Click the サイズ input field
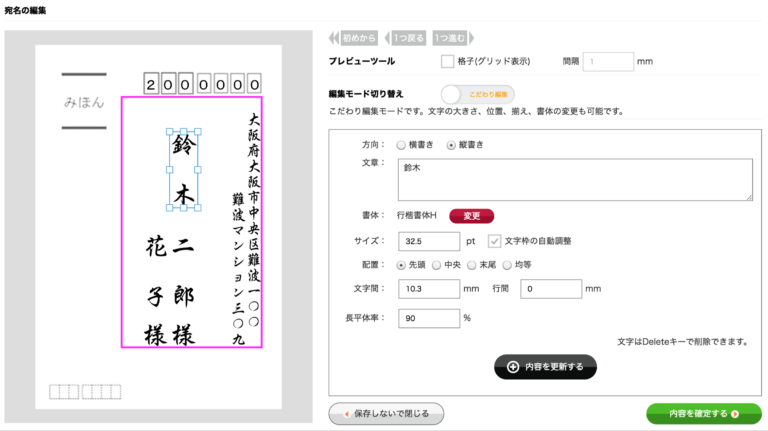This screenshot has width=768, height=431. point(427,241)
